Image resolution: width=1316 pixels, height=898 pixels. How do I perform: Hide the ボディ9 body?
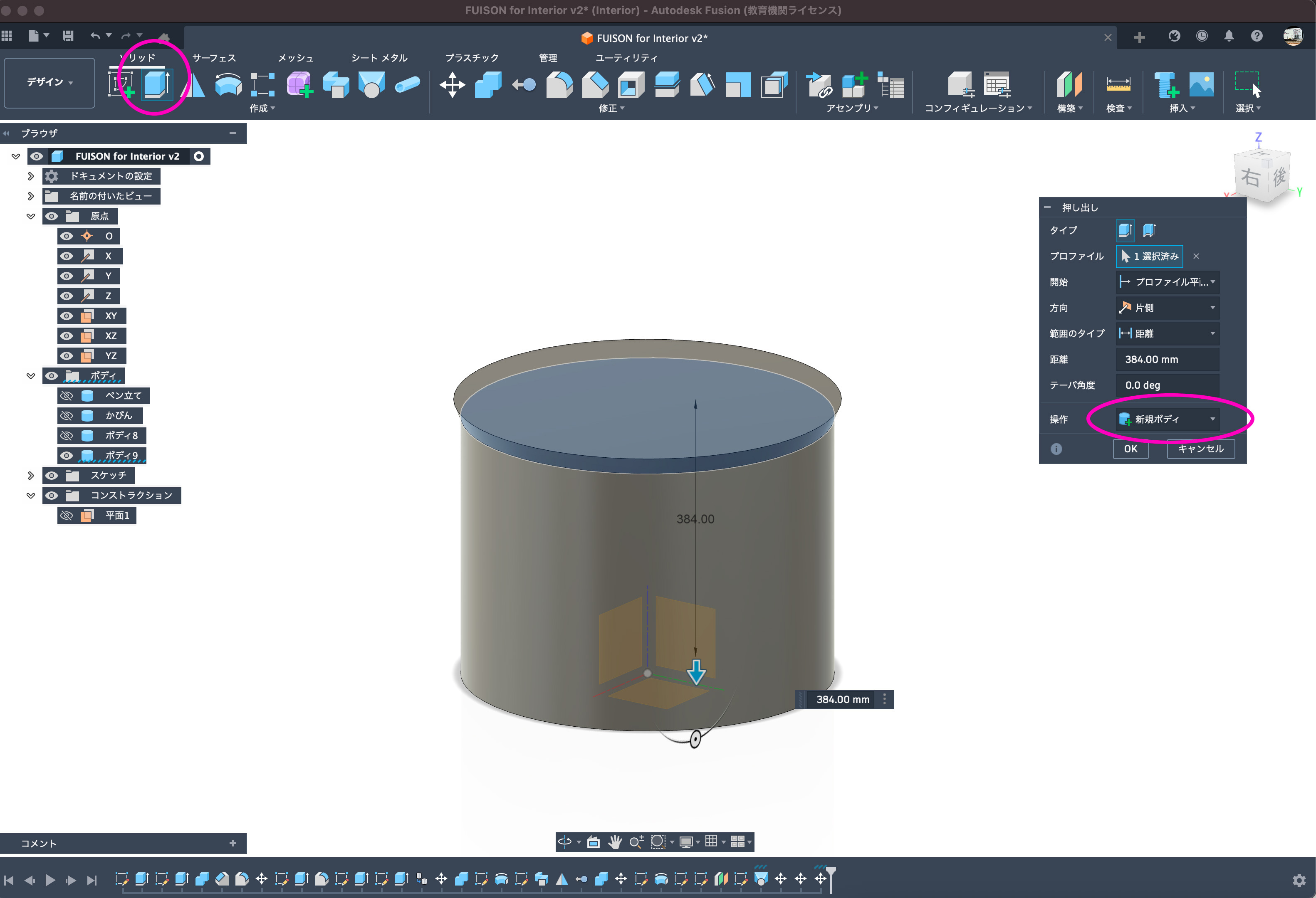coord(67,456)
